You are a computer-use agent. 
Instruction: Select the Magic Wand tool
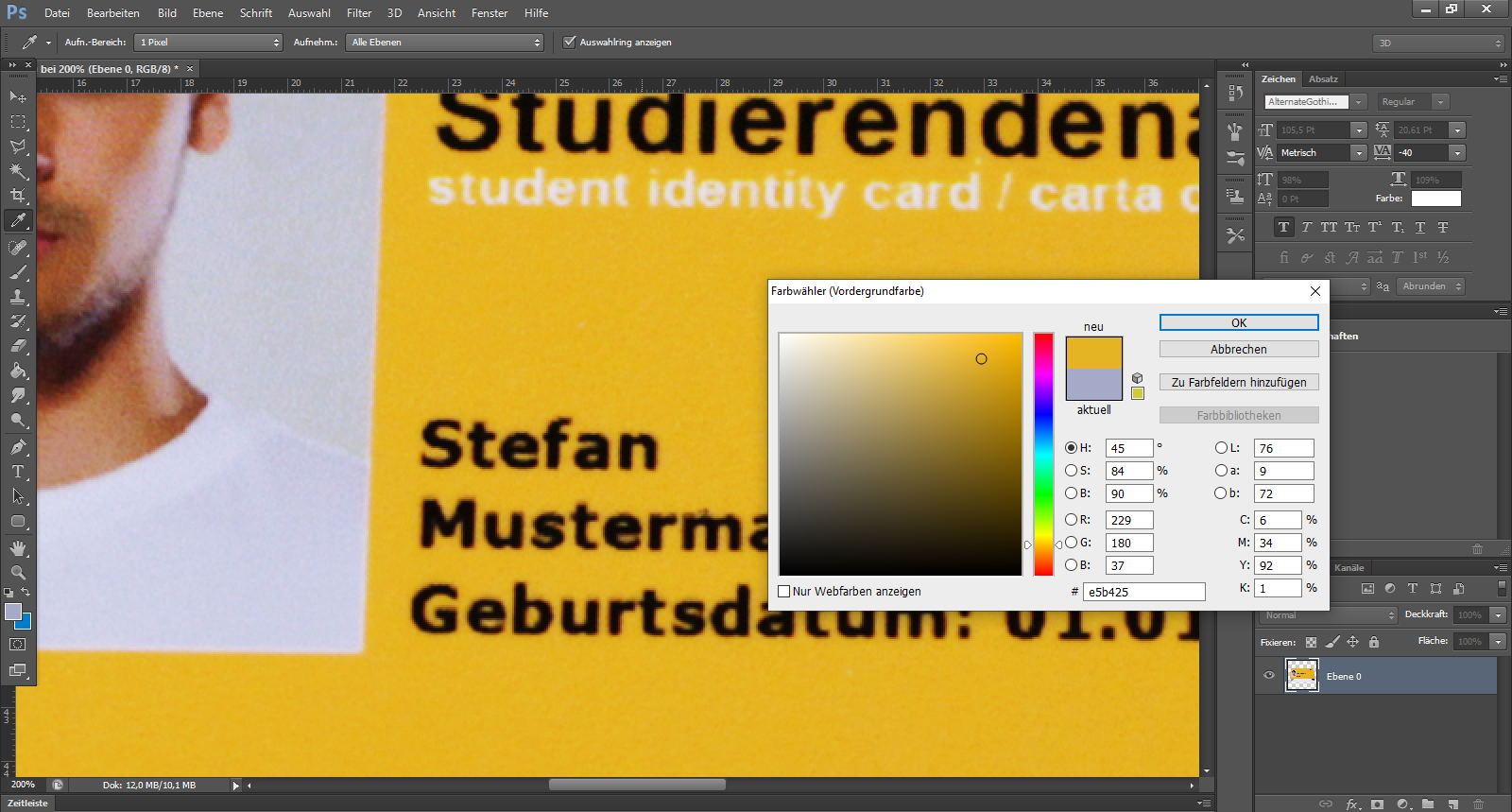tap(18, 171)
